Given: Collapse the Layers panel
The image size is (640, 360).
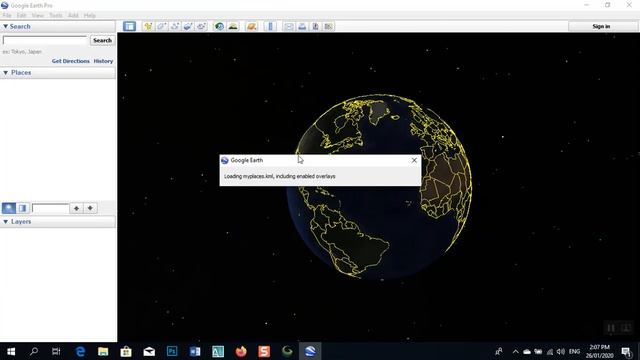Looking at the screenshot, I should [x=6, y=222].
